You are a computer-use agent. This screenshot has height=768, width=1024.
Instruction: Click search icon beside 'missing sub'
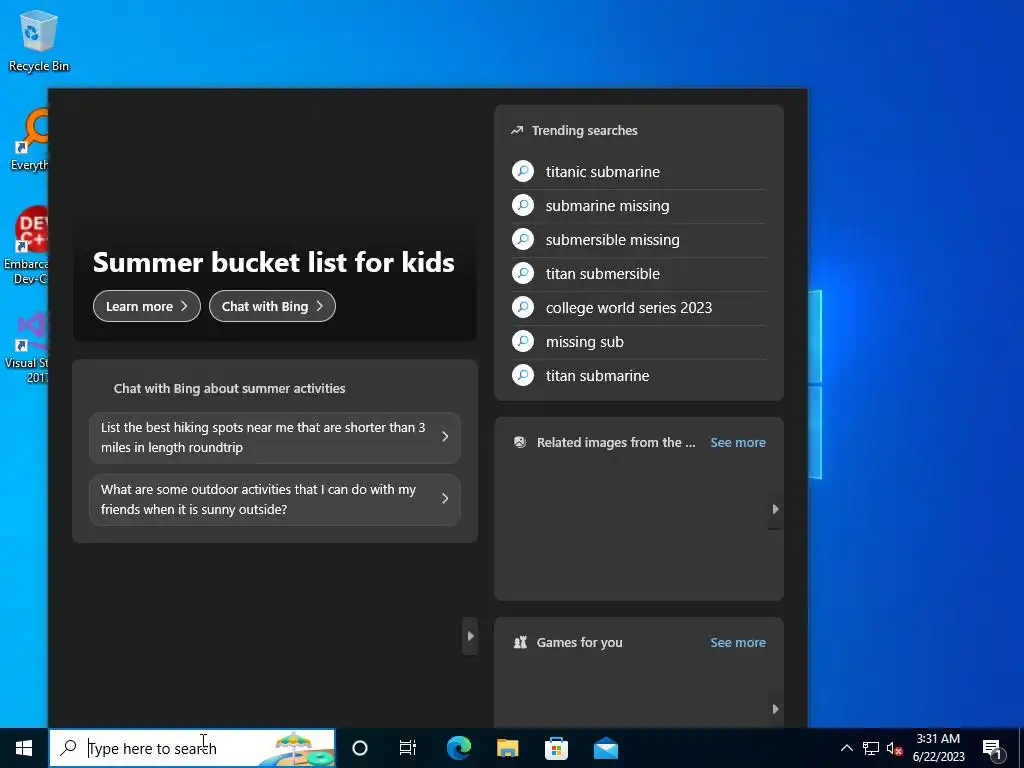click(523, 341)
